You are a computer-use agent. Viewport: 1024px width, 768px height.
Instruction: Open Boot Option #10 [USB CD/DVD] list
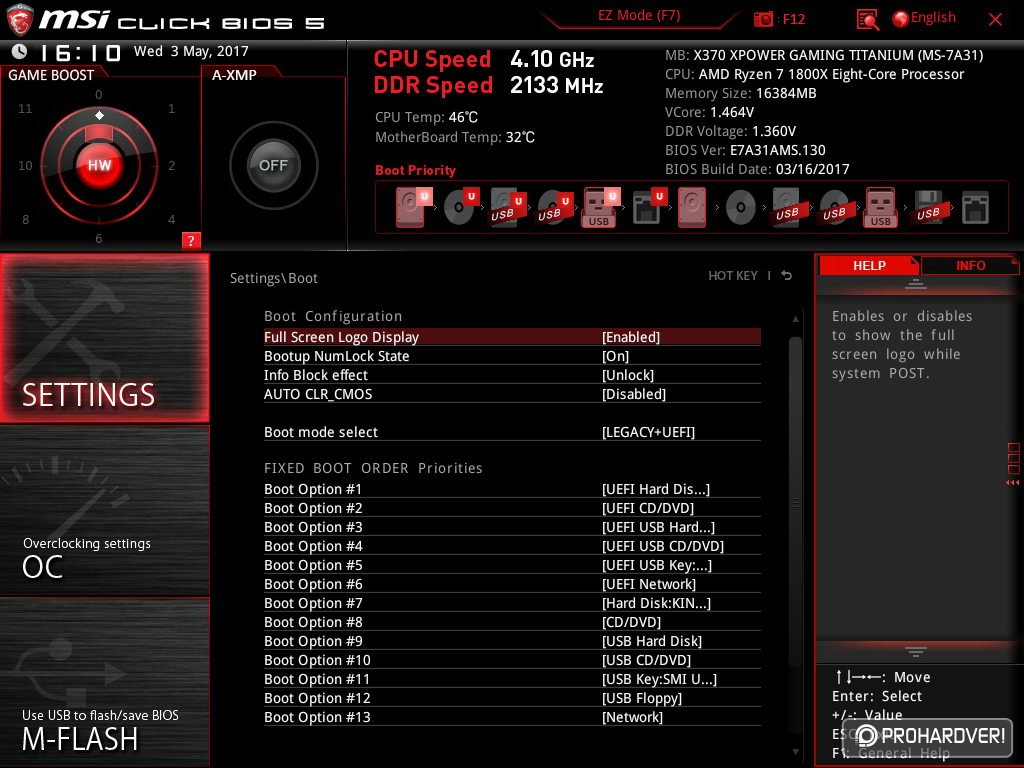click(x=512, y=660)
